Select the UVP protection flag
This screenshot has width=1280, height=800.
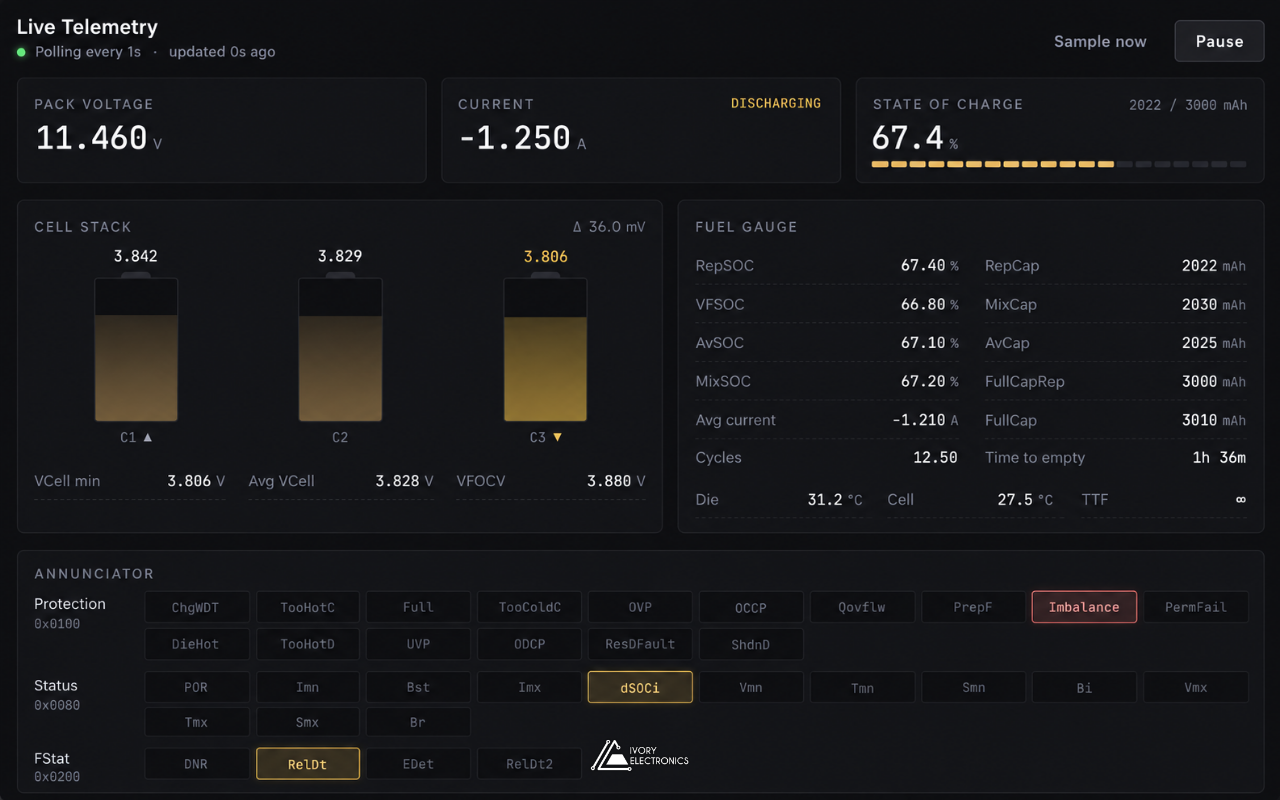pos(418,644)
